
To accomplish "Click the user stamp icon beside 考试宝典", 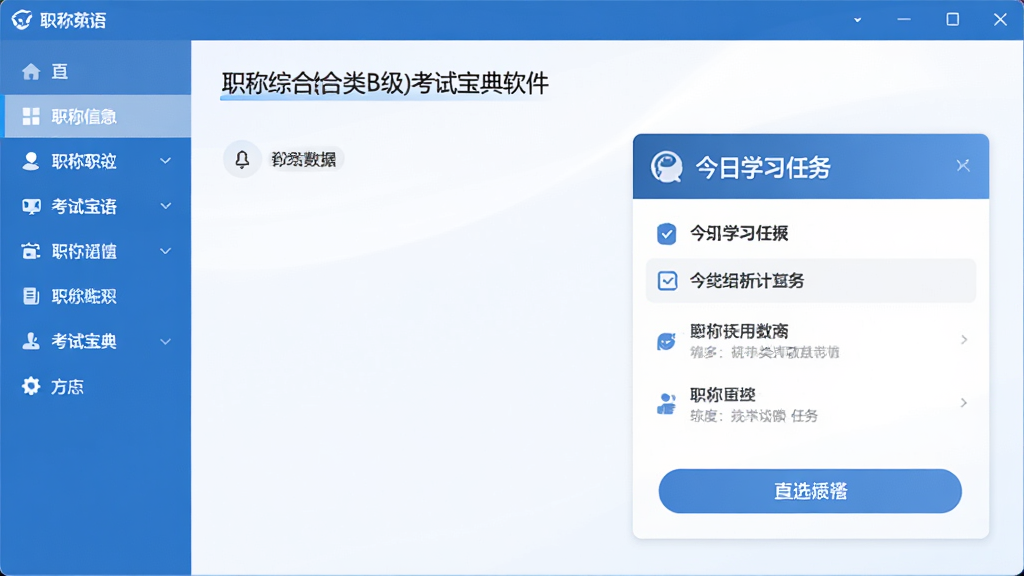I will (31, 341).
